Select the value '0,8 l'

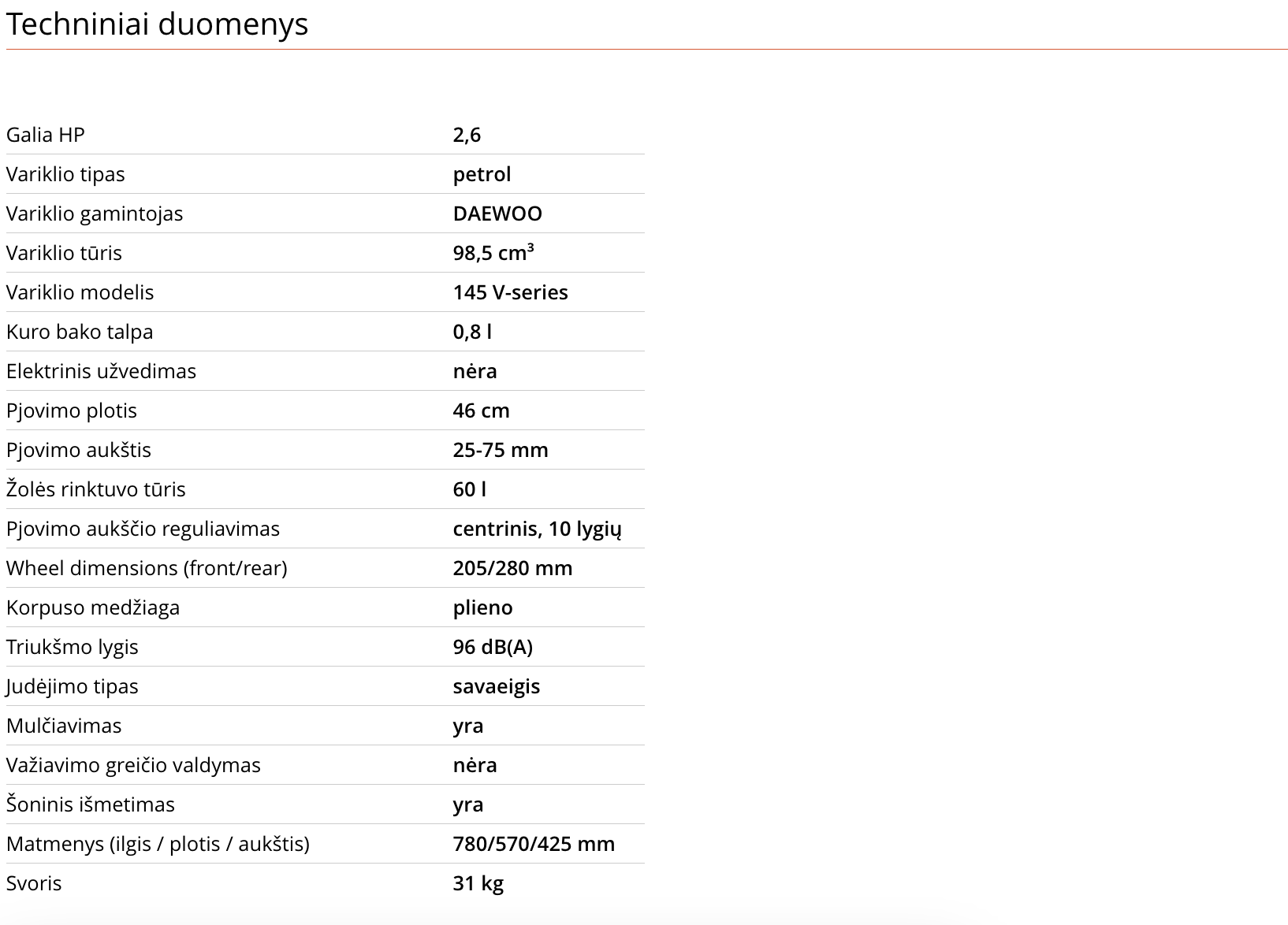coord(472,332)
